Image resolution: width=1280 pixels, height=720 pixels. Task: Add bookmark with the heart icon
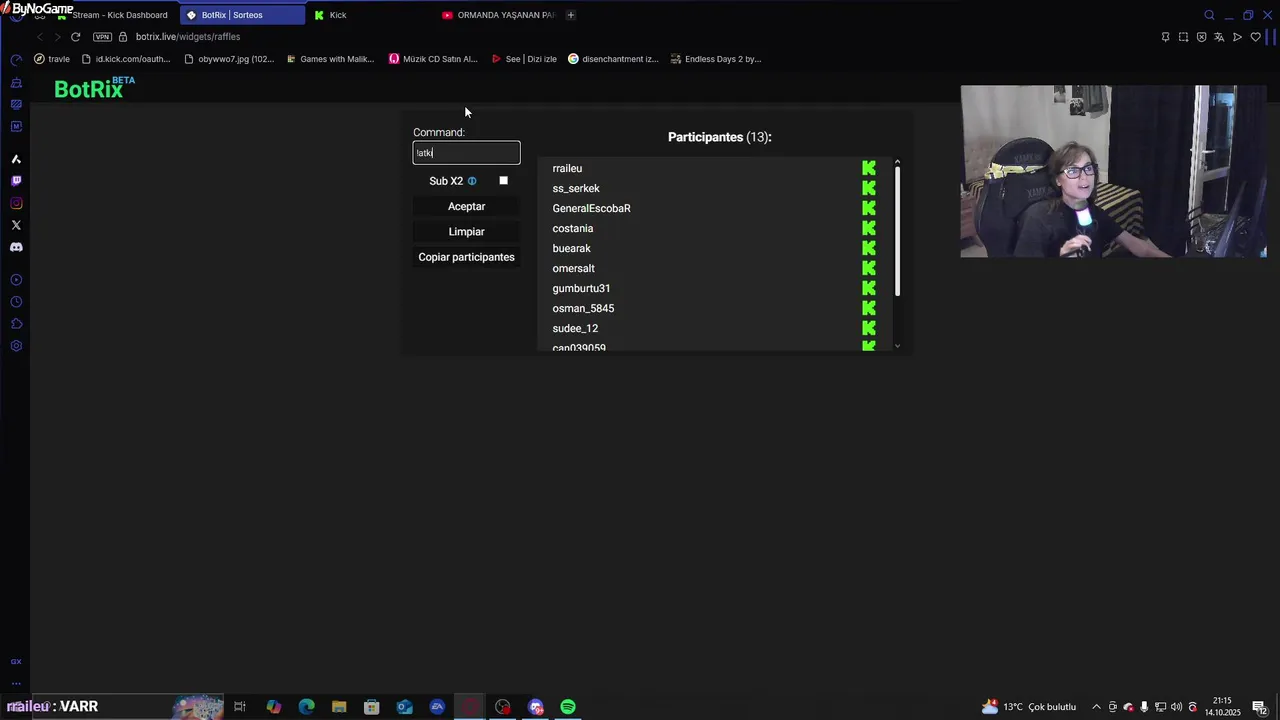(1256, 37)
